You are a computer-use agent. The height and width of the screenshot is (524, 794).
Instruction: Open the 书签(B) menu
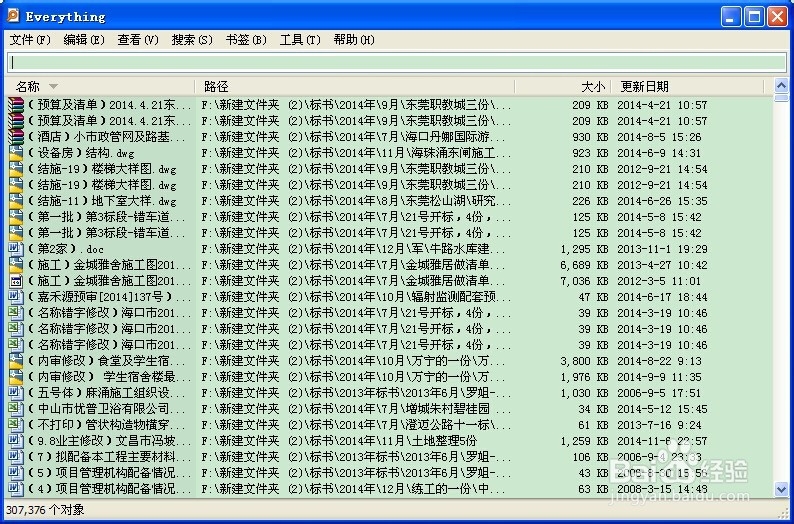246,39
